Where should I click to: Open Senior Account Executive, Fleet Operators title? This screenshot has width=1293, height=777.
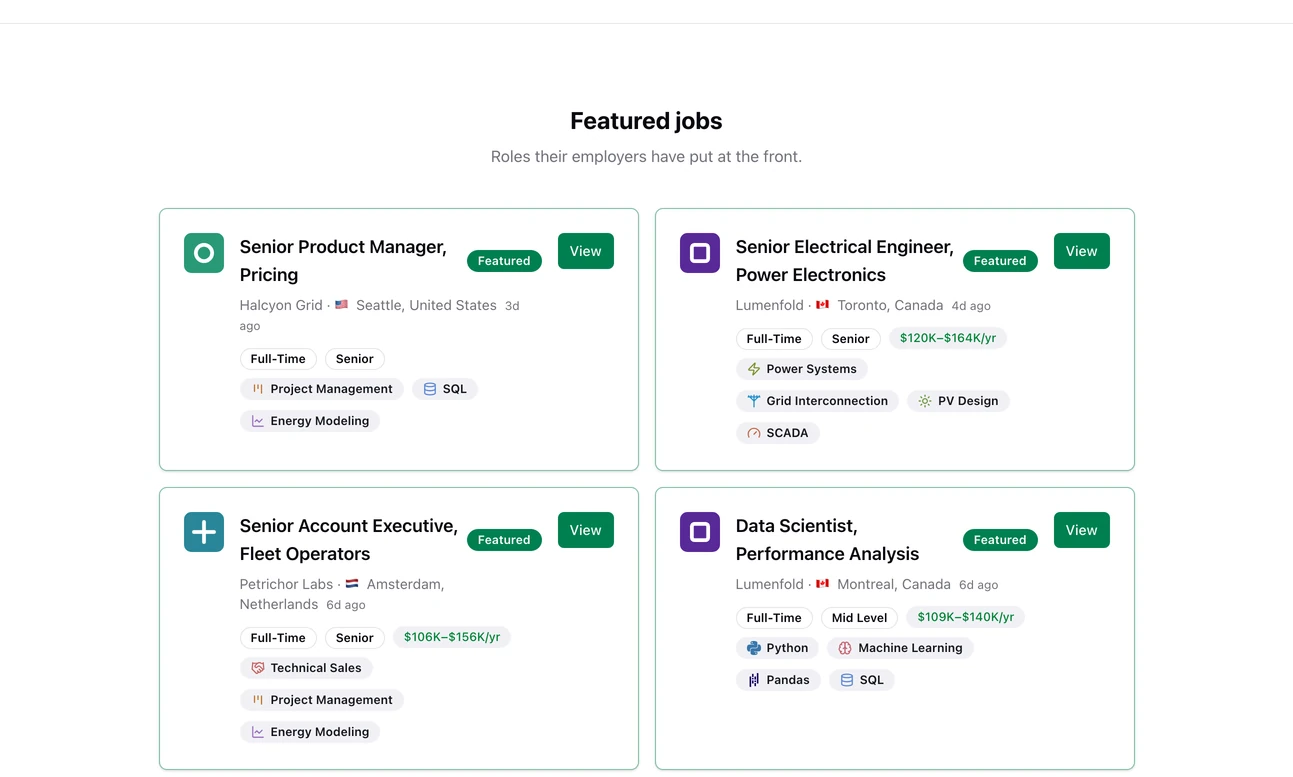point(349,540)
